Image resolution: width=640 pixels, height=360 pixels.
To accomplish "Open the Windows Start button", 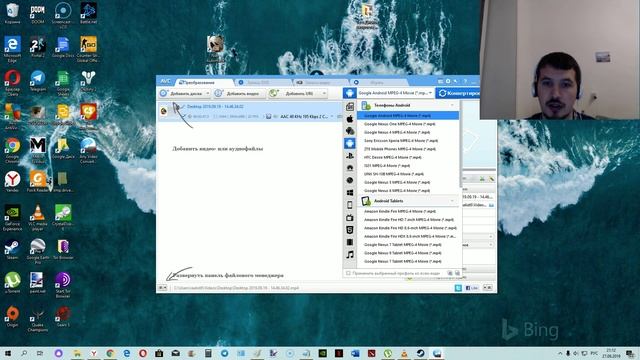I will (x=7, y=353).
